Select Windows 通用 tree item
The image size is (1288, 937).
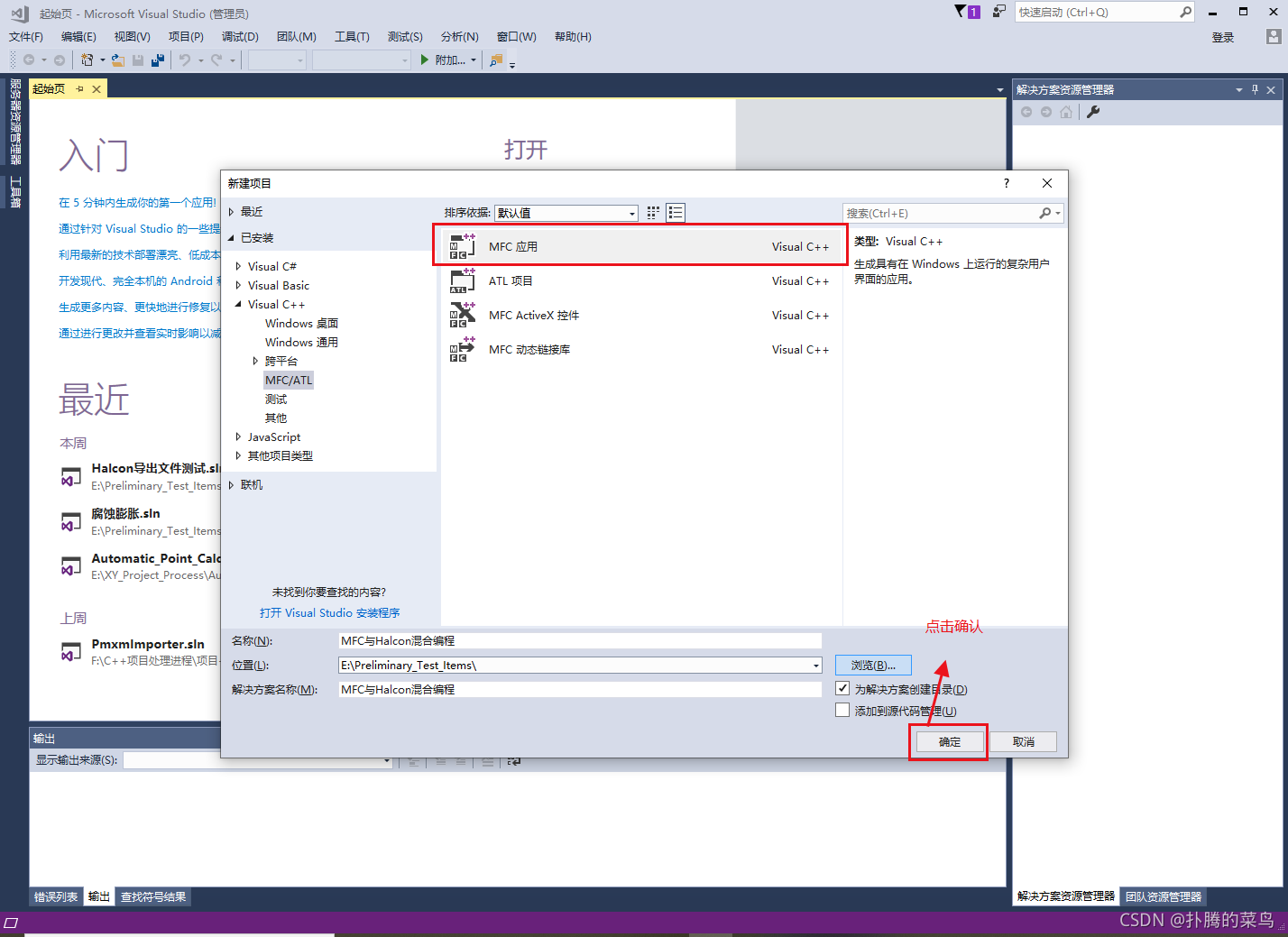301,342
